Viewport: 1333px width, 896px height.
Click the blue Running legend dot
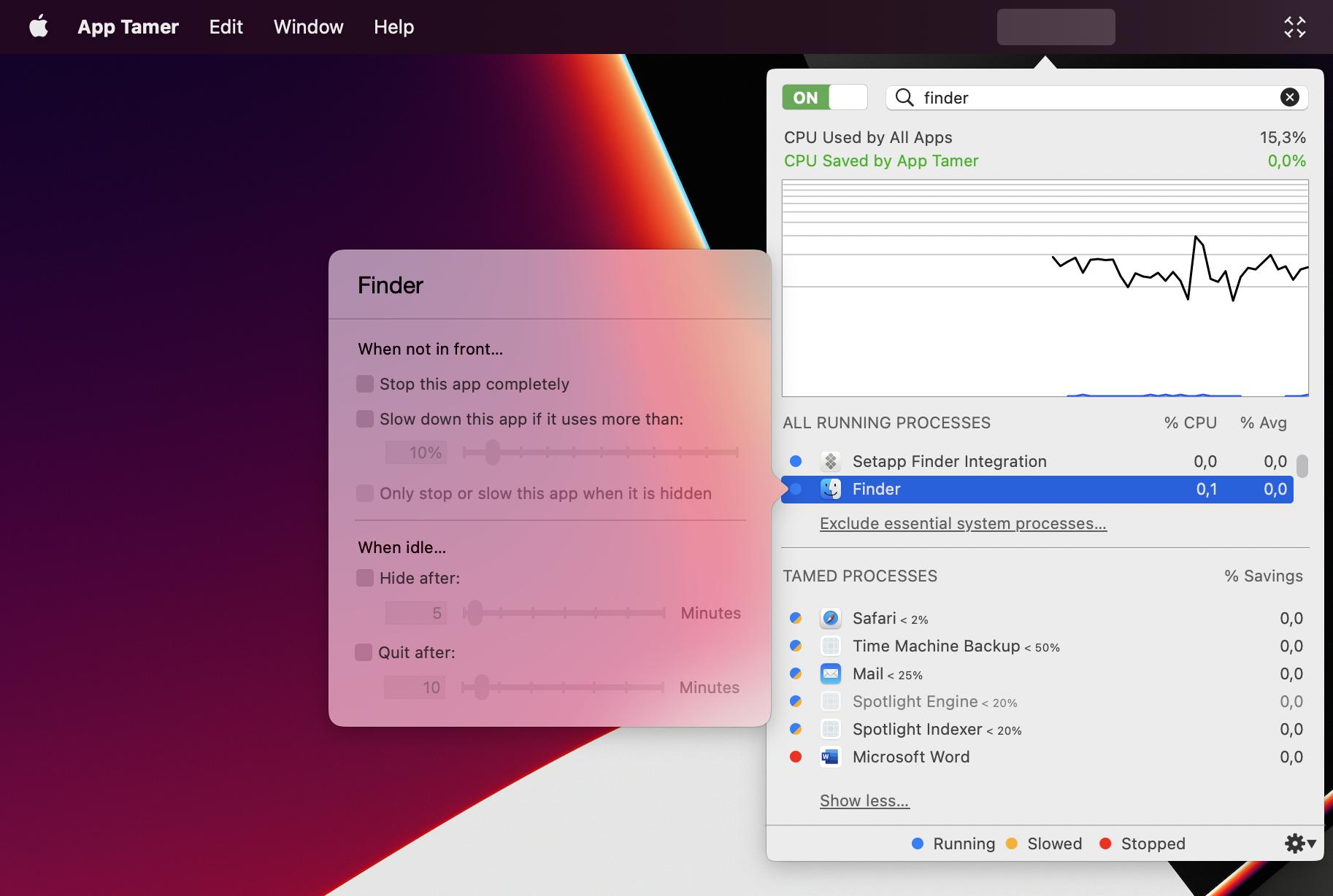tap(918, 843)
